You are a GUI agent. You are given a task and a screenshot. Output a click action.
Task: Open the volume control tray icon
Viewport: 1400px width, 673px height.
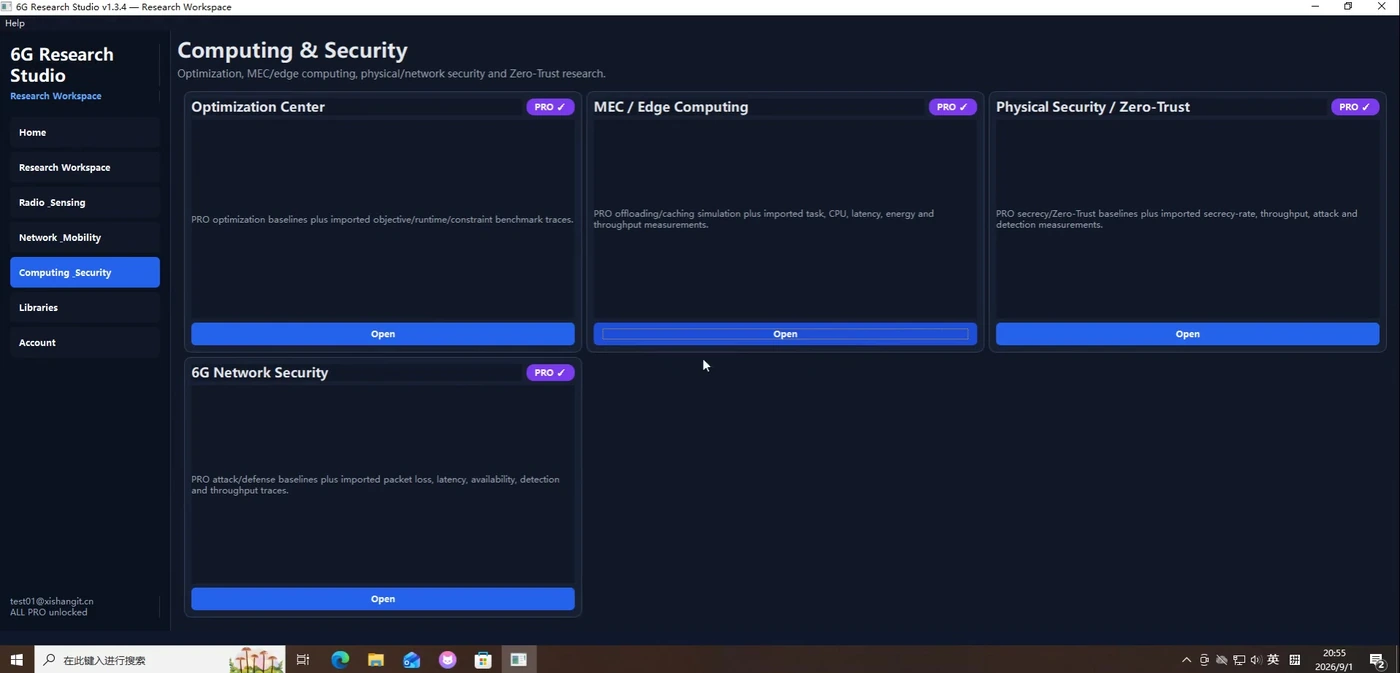point(1256,660)
